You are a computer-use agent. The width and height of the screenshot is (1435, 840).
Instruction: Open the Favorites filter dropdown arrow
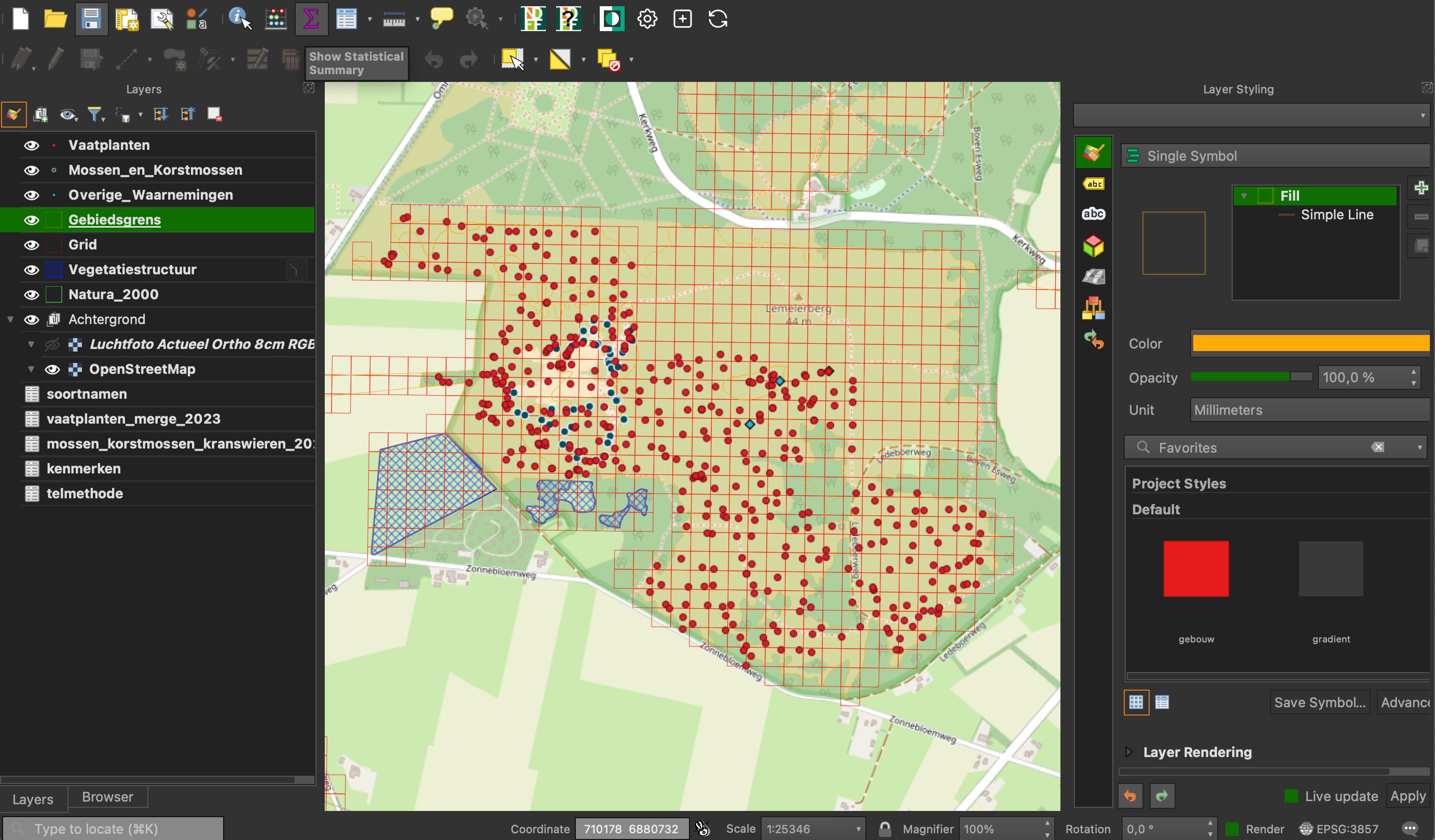click(1419, 447)
